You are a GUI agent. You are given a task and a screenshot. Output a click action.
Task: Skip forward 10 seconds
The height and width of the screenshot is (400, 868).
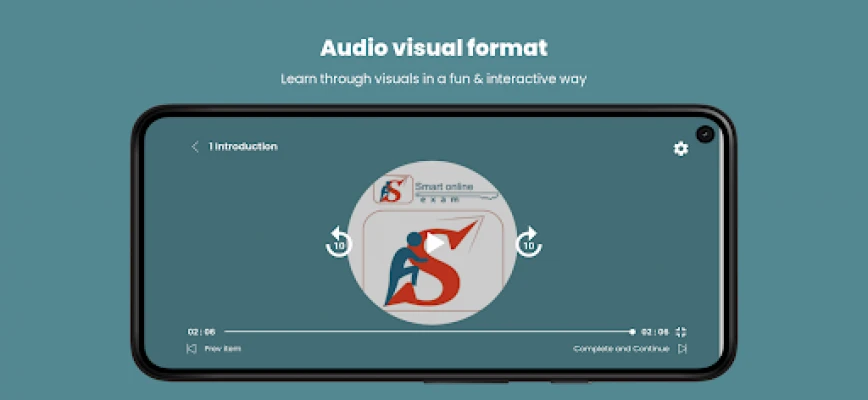(529, 242)
